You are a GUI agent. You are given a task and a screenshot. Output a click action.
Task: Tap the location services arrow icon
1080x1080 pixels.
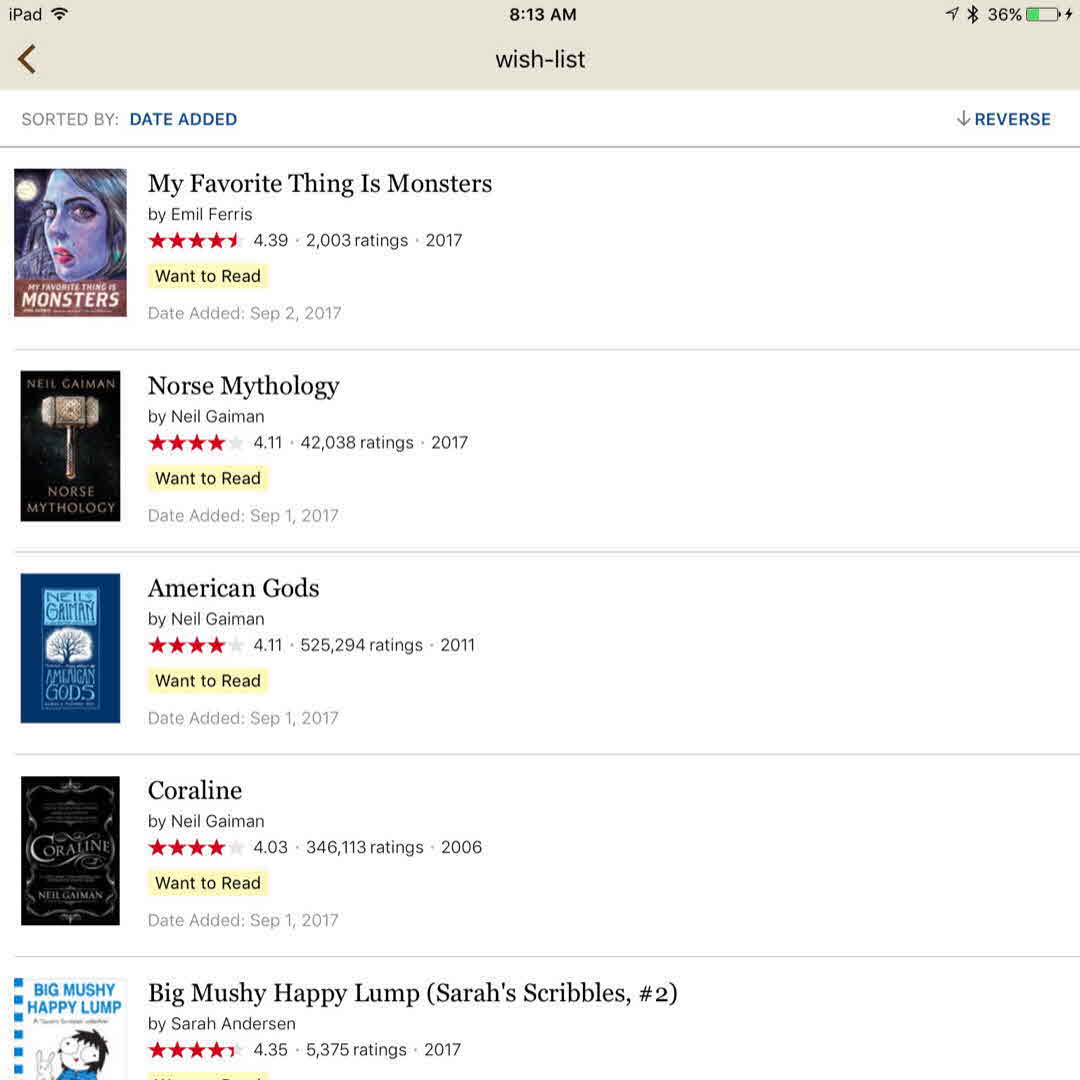(x=951, y=14)
